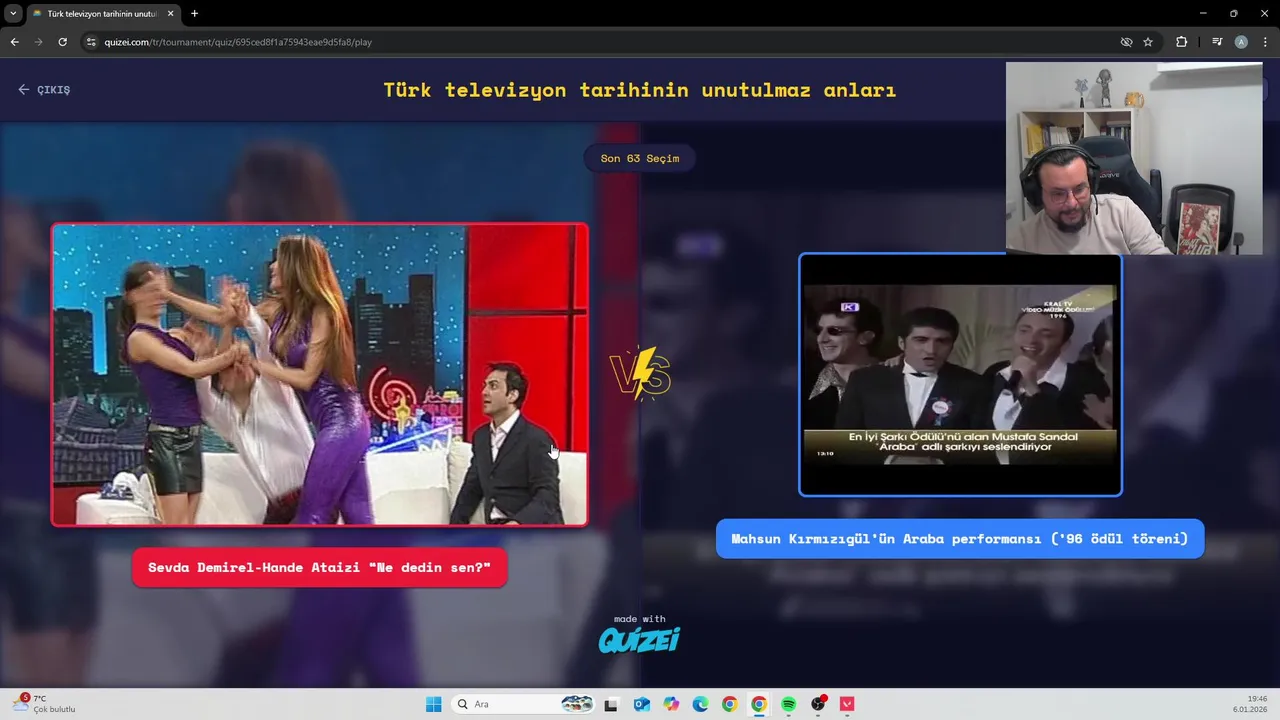This screenshot has height=720, width=1280.
Task: Click the made with Quizei logo
Action: click(x=640, y=634)
